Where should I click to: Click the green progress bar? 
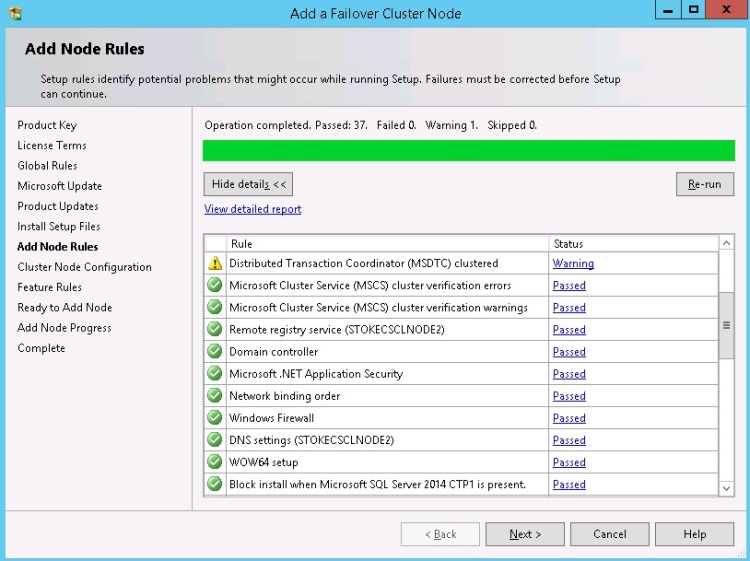point(469,151)
